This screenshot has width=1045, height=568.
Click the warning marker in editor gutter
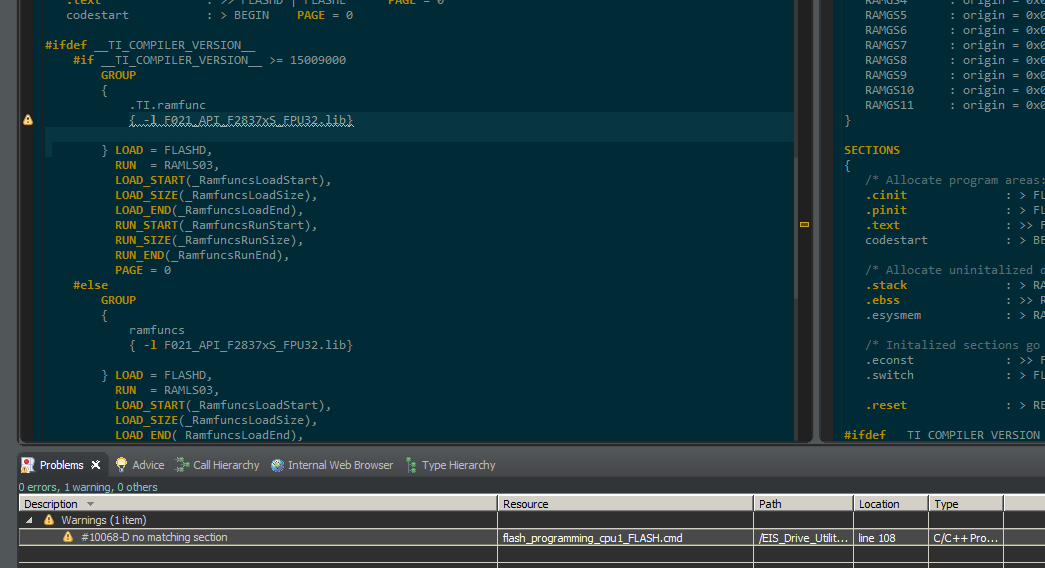[28, 120]
